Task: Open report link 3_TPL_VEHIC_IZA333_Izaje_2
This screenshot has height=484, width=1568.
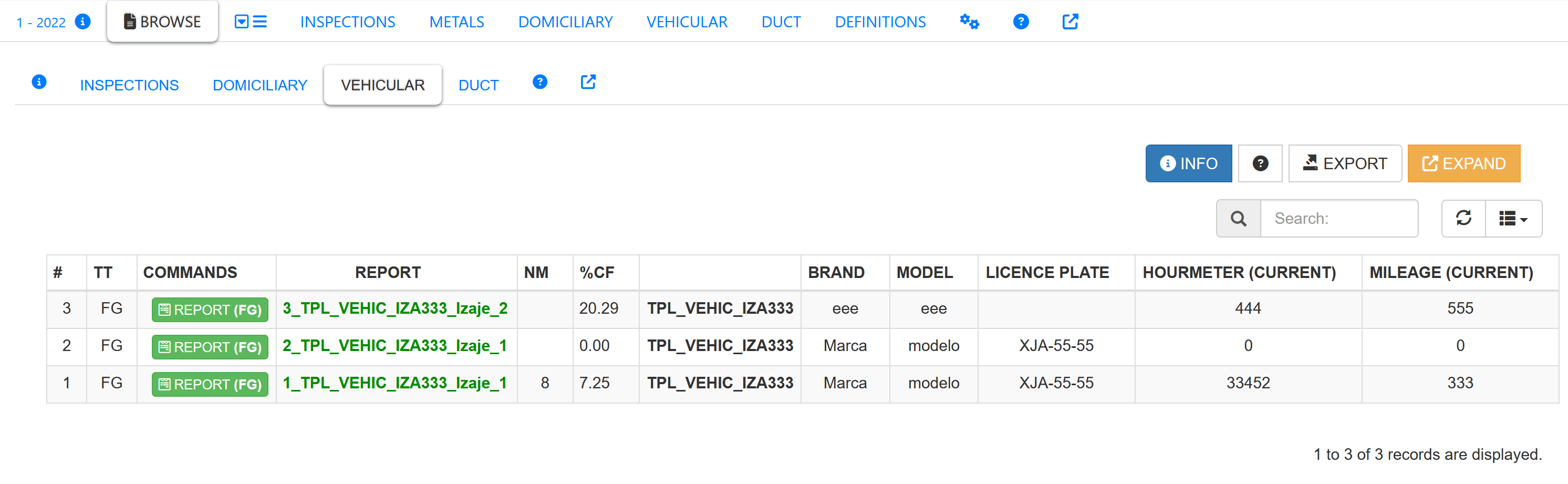Action: click(394, 308)
